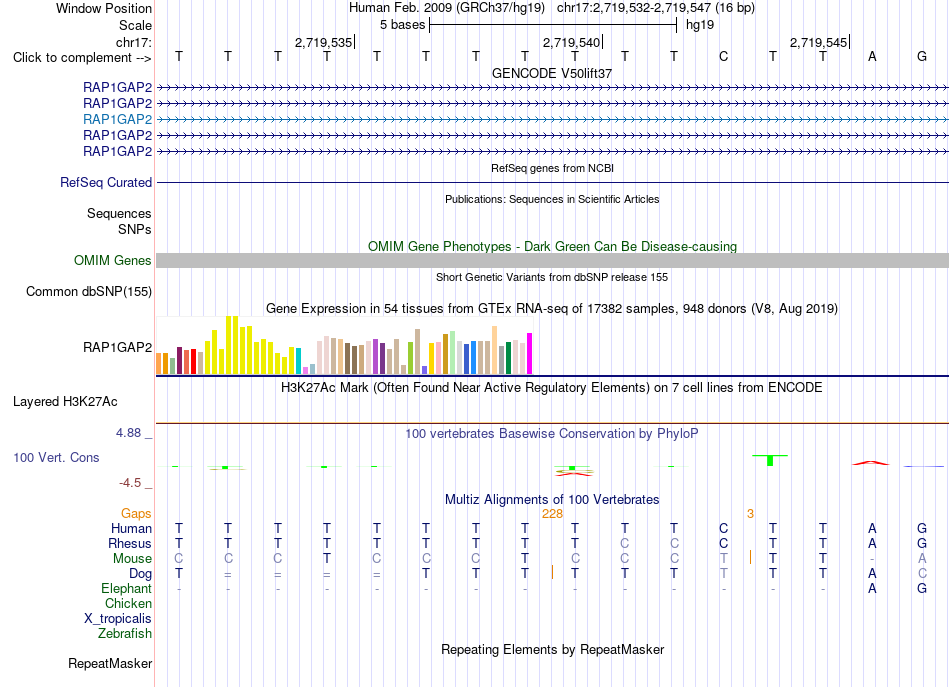Click the SNPs label of Publications track

(135, 229)
